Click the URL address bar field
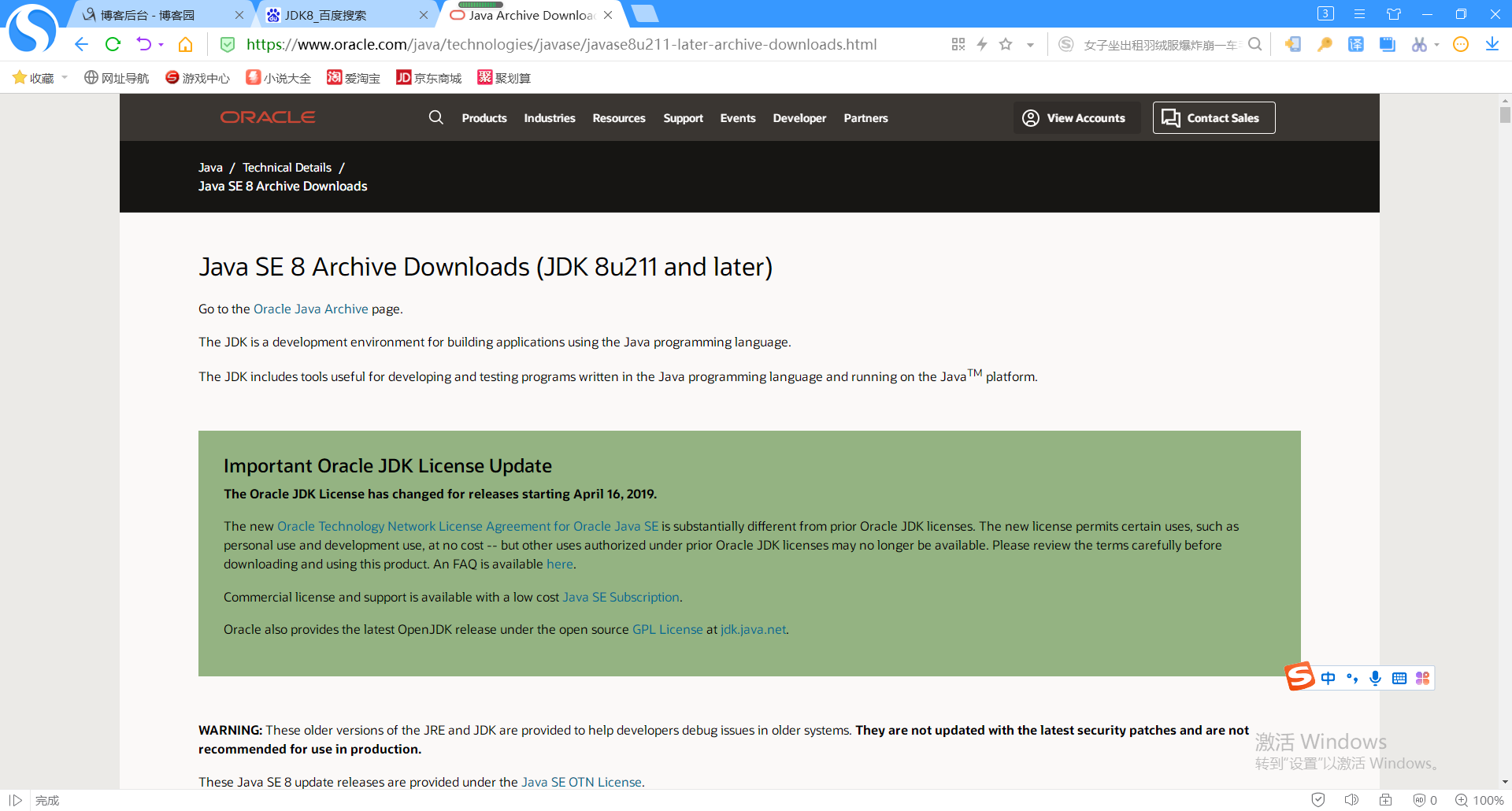The image size is (1512, 811). click(x=561, y=44)
